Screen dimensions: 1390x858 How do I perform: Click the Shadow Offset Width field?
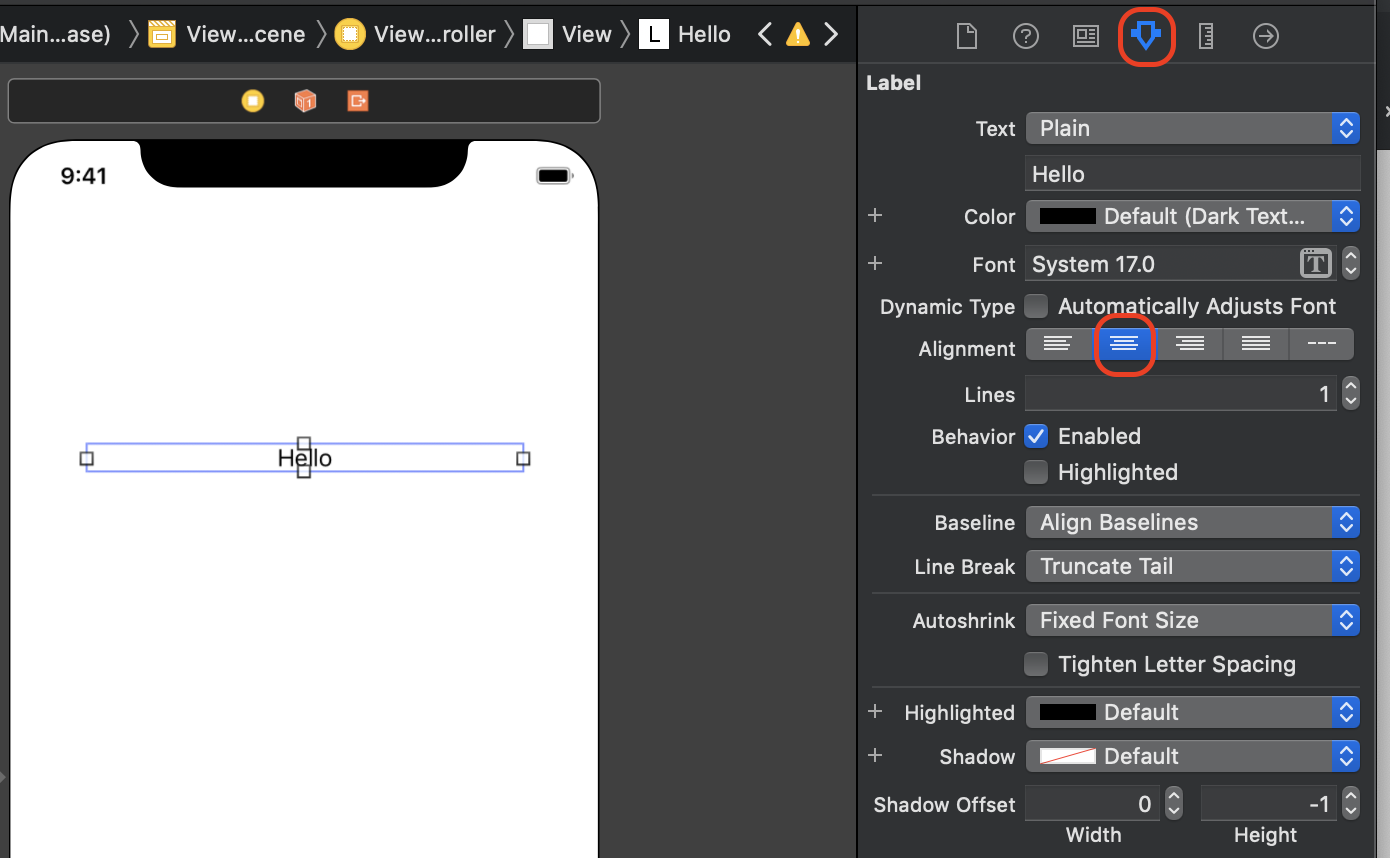pos(1094,804)
